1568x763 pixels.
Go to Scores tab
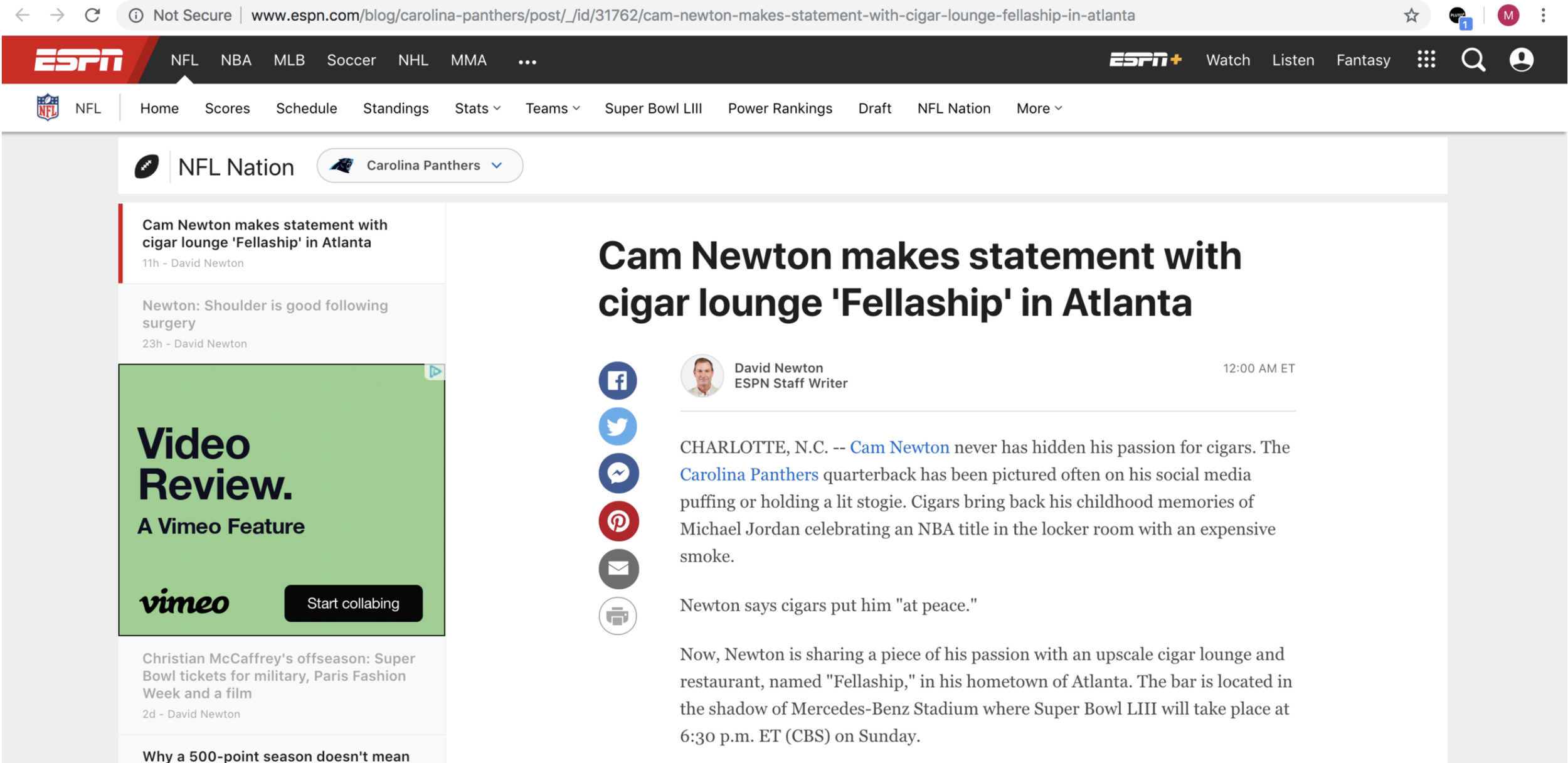[x=227, y=109]
